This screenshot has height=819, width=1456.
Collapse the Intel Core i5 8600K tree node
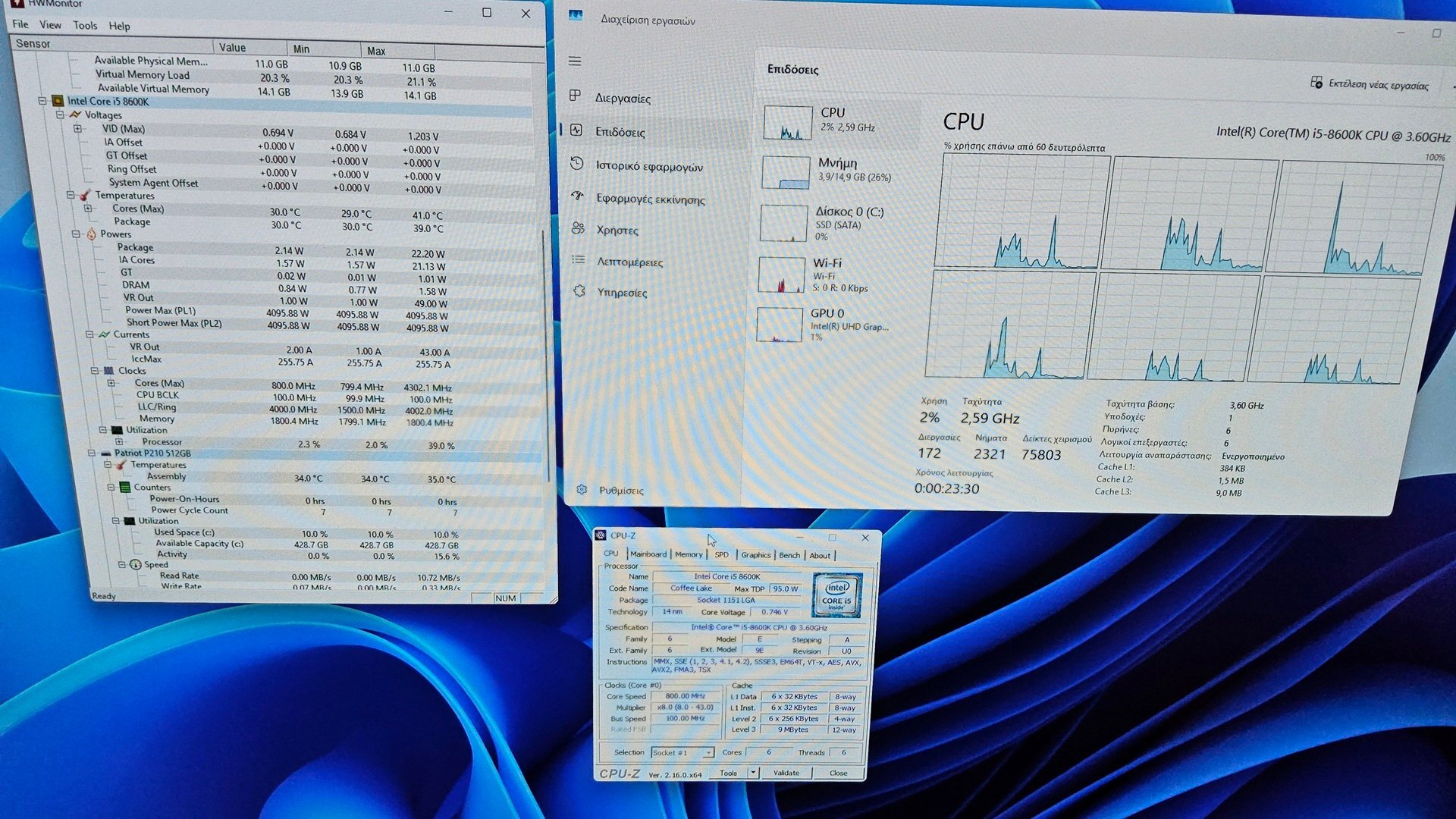click(x=43, y=100)
